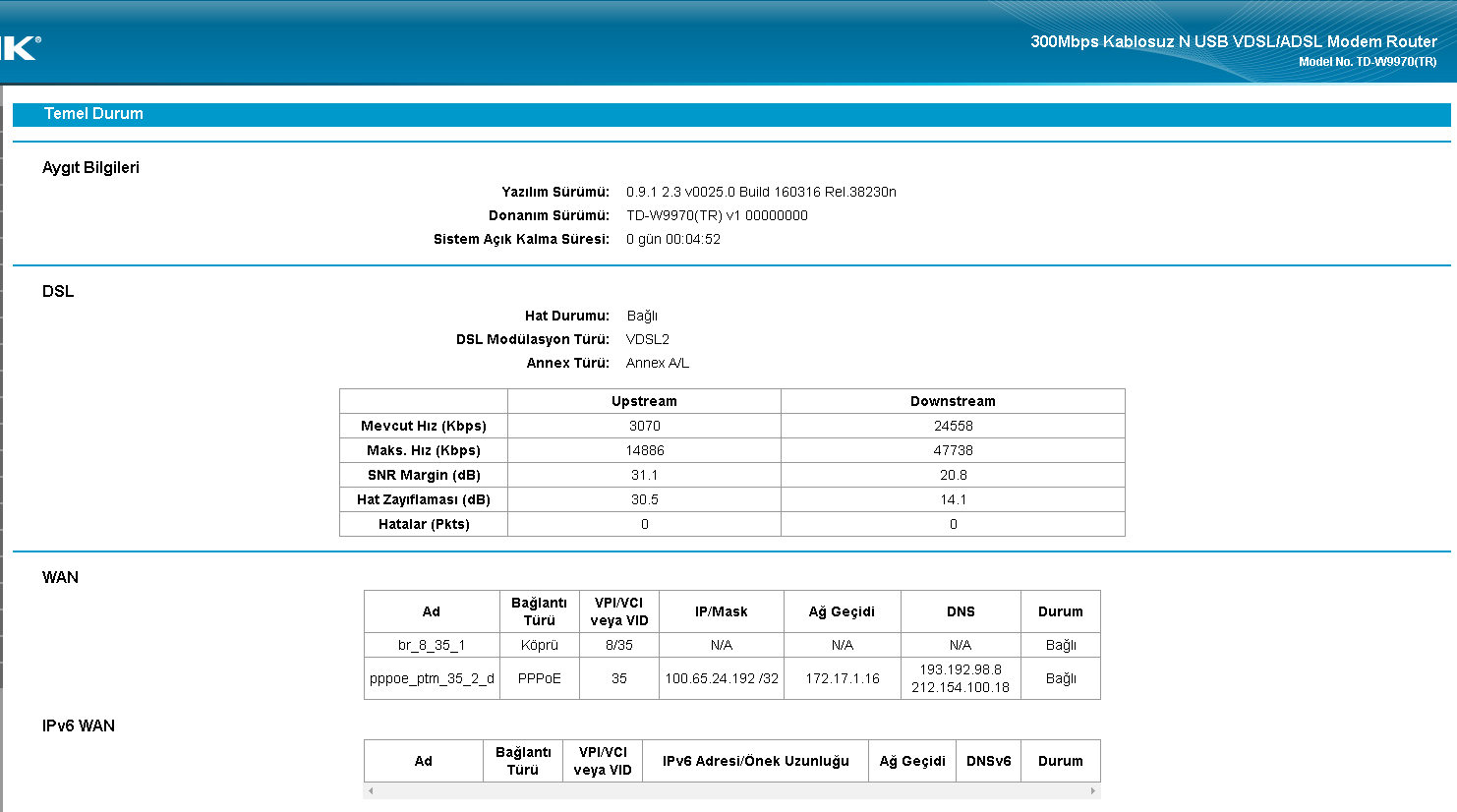This screenshot has width=1457, height=812.
Task: Click the PPPoE connection type cell
Action: (x=540, y=678)
